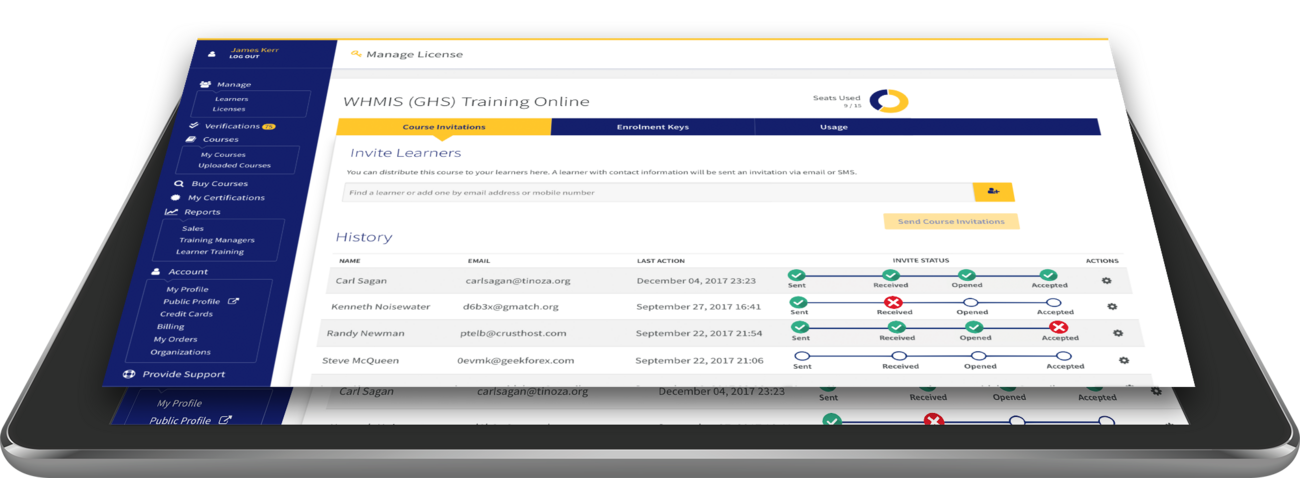Screen dimensions: 1300x478
Task: Click the Provide Support lifebuoy icon
Action: (129, 375)
